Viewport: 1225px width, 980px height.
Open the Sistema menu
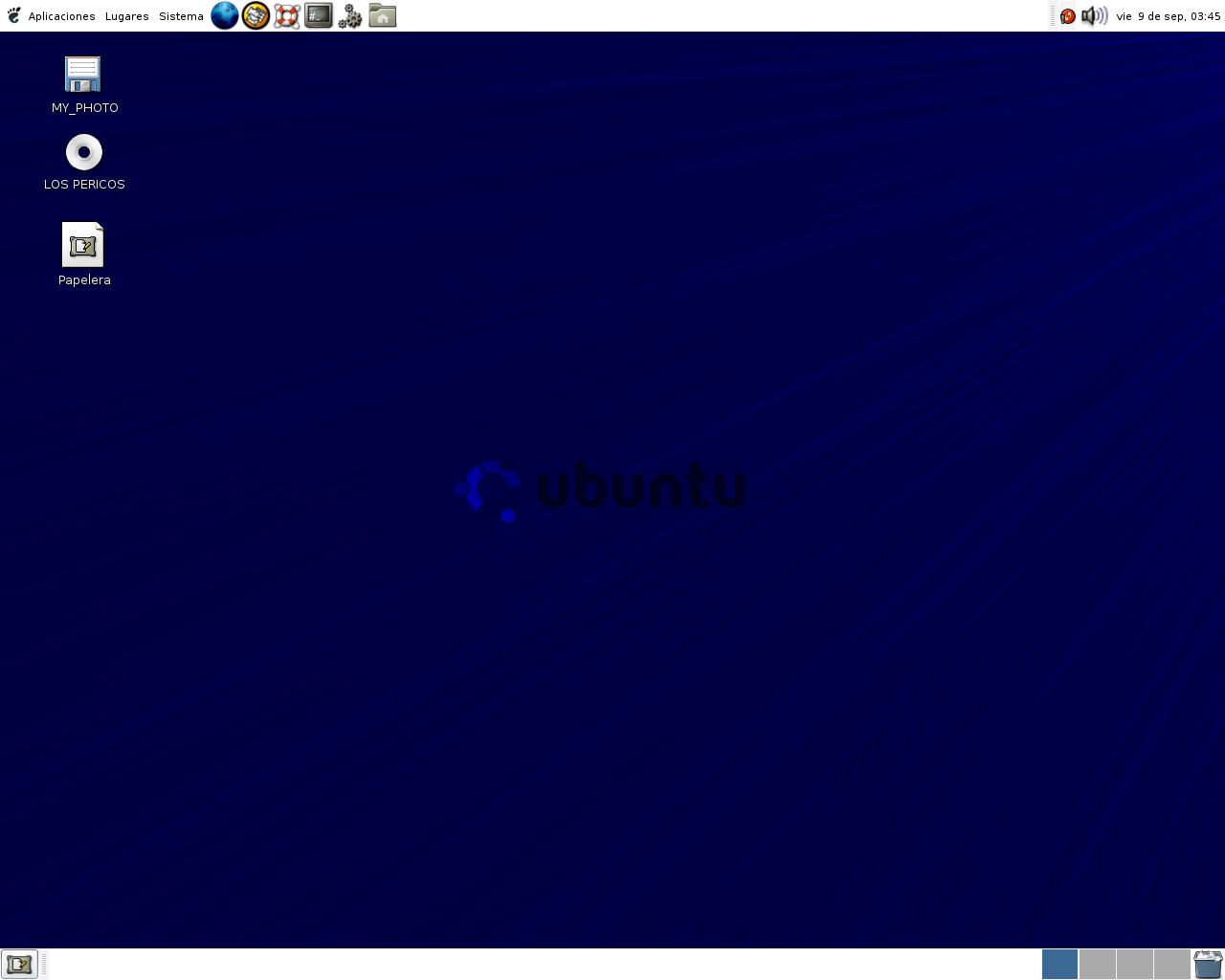click(x=181, y=16)
